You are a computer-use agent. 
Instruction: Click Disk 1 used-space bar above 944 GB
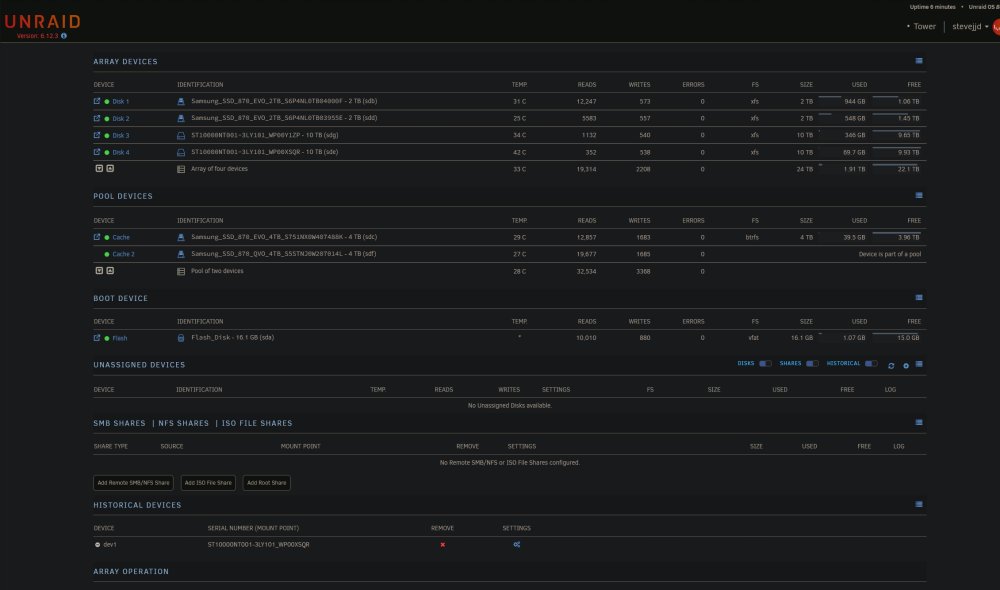830,97
